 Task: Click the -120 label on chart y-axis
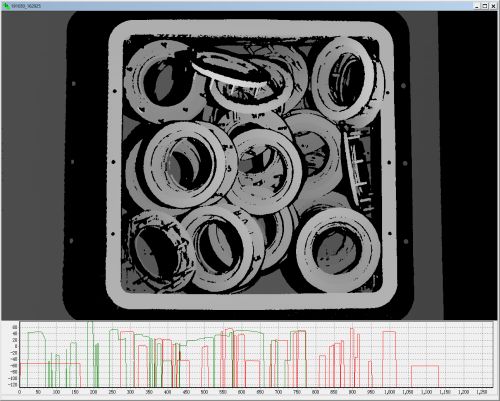click(x=13, y=385)
